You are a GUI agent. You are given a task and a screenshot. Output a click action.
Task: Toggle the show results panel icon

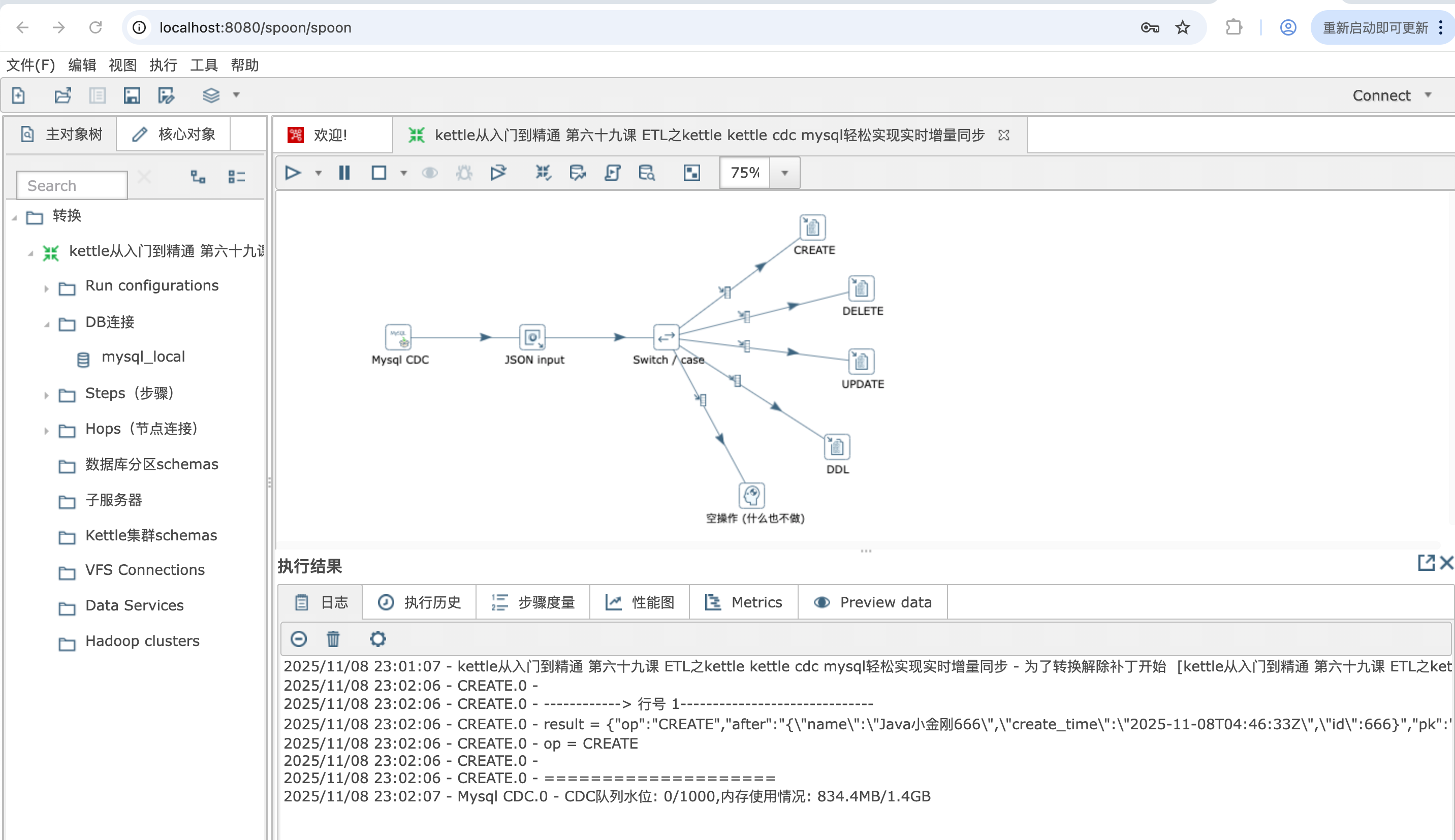point(692,173)
